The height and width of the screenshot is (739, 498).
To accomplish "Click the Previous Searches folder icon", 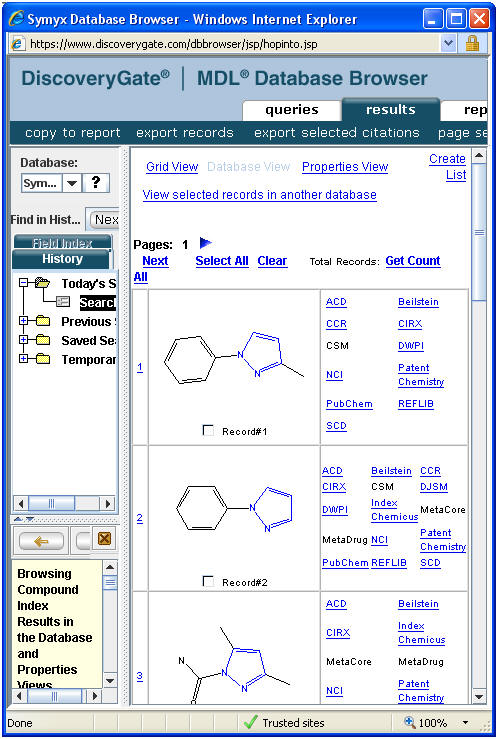I will tap(43, 321).
